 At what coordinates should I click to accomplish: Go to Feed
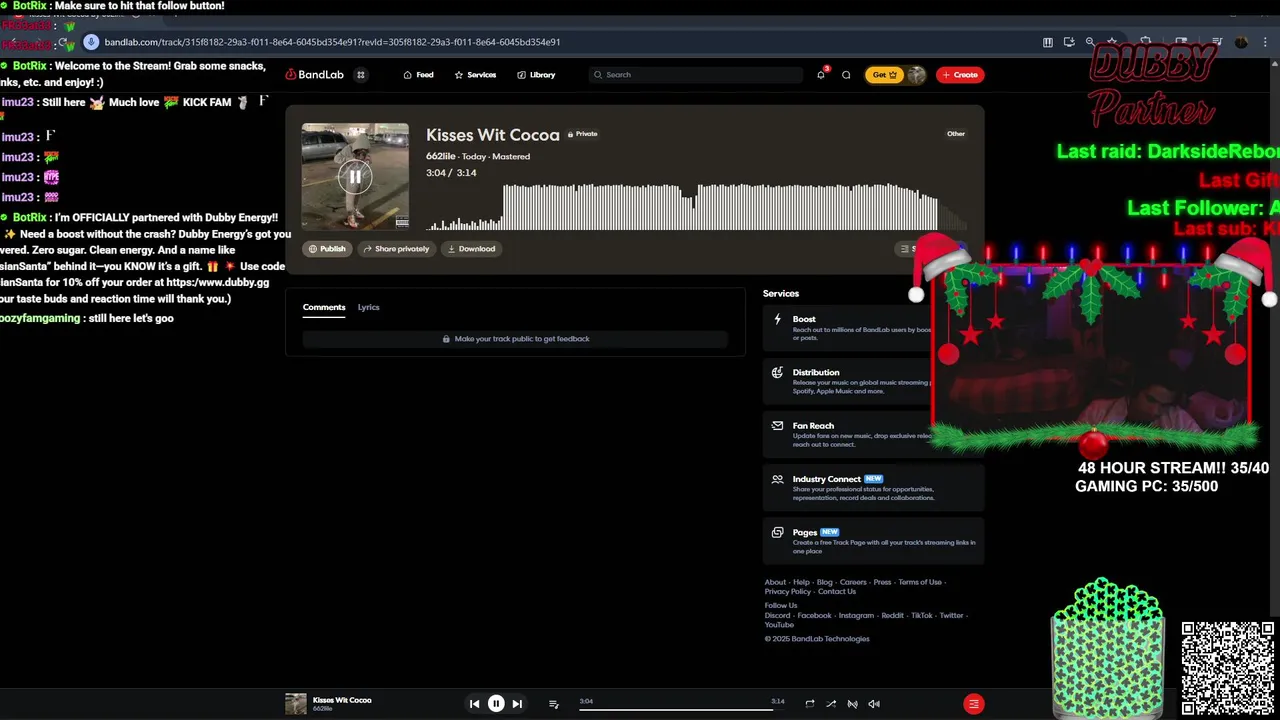pyautogui.click(x=418, y=75)
